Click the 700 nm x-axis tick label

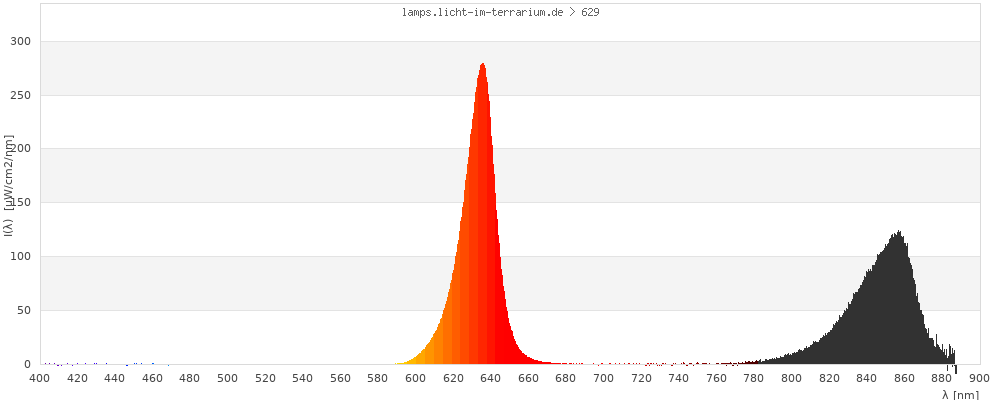(604, 378)
